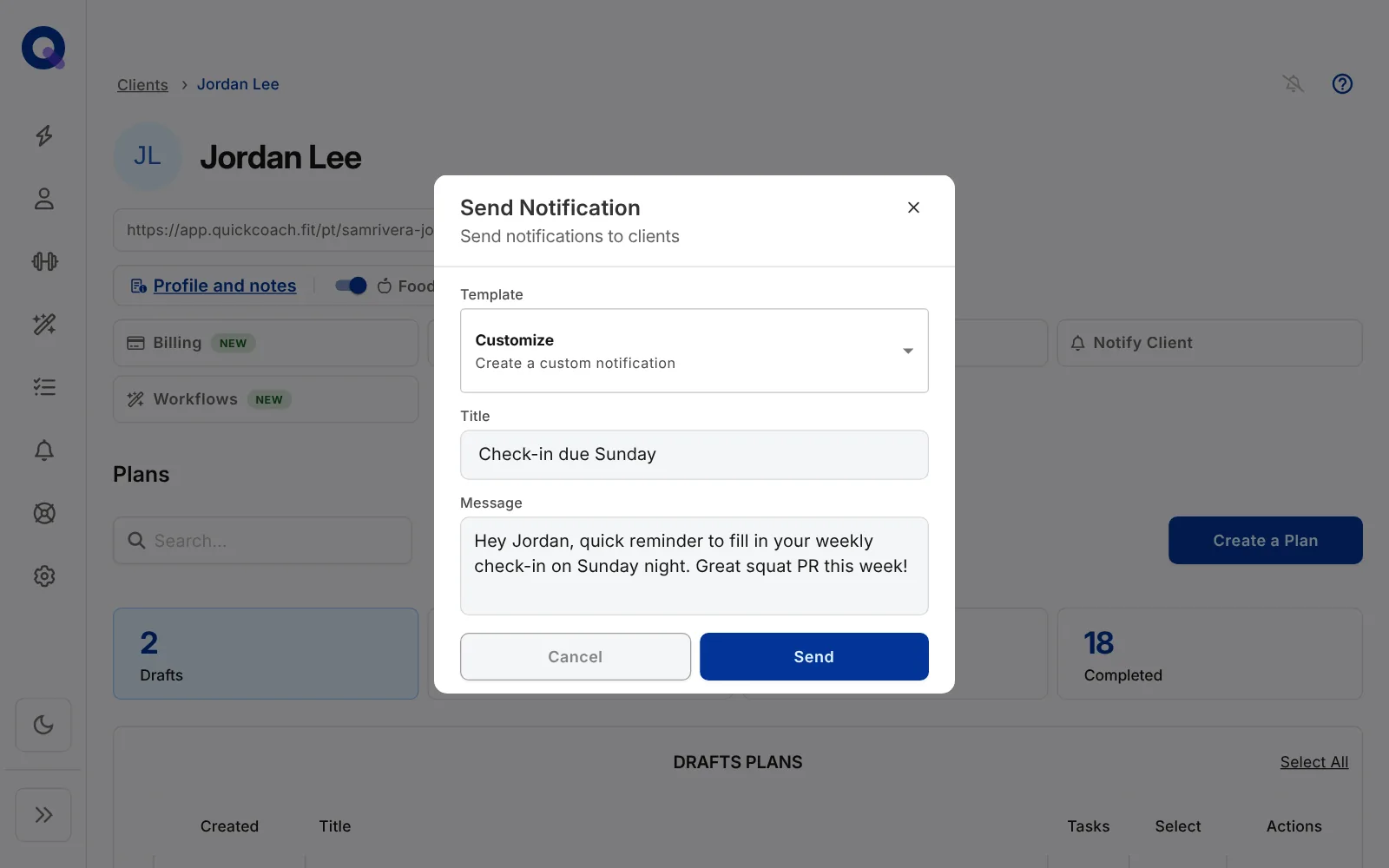Screen dimensions: 1389x868
Task: Click the search magnifier icon in Plans
Action: [x=136, y=541]
